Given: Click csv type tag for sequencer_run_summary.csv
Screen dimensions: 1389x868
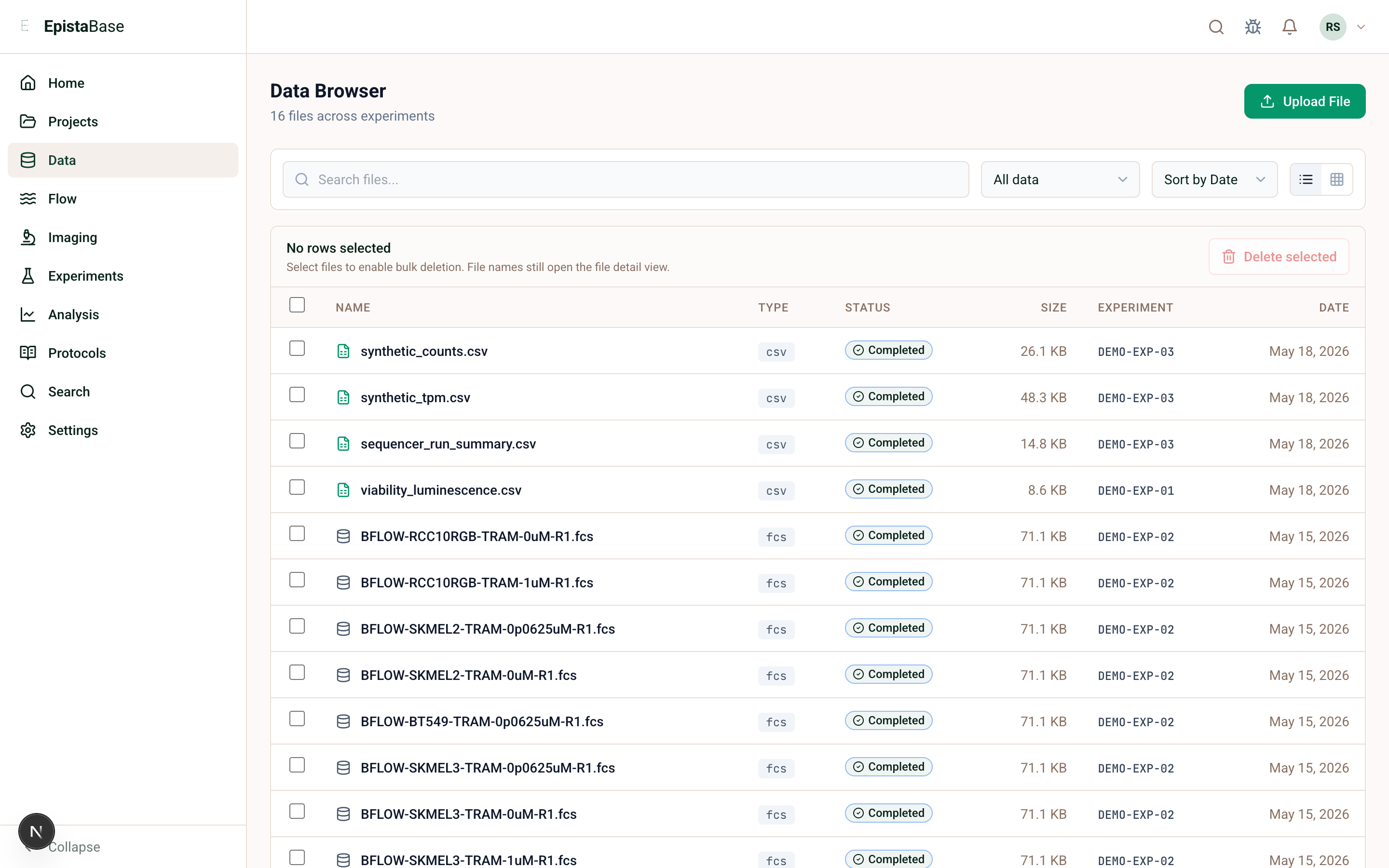Looking at the screenshot, I should 776,444.
